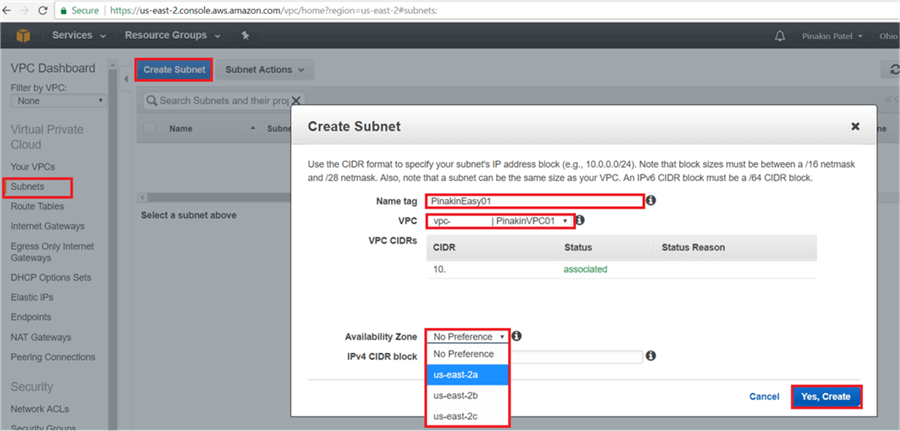Click the browser back arrow
Screen dimensions: 900x431
(x=7, y=10)
